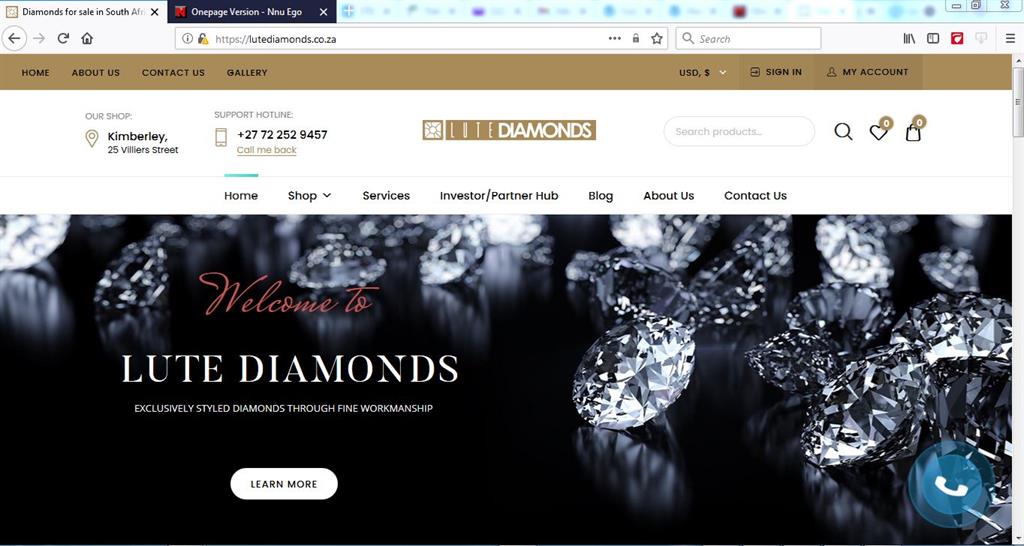Go to the browser home icon
This screenshot has width=1024, height=546.
pos(87,39)
